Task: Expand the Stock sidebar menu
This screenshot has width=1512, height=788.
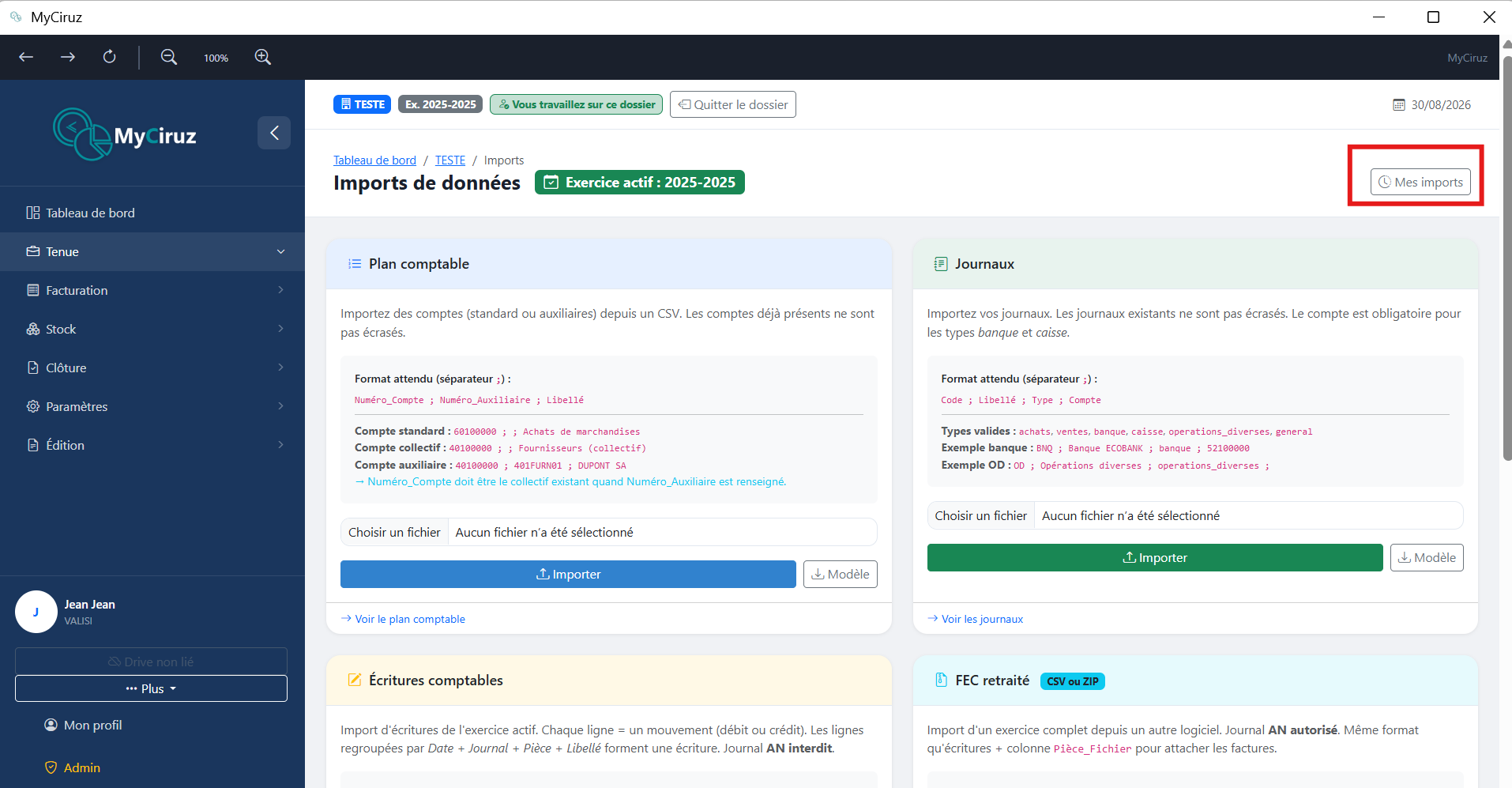Action: (x=152, y=329)
